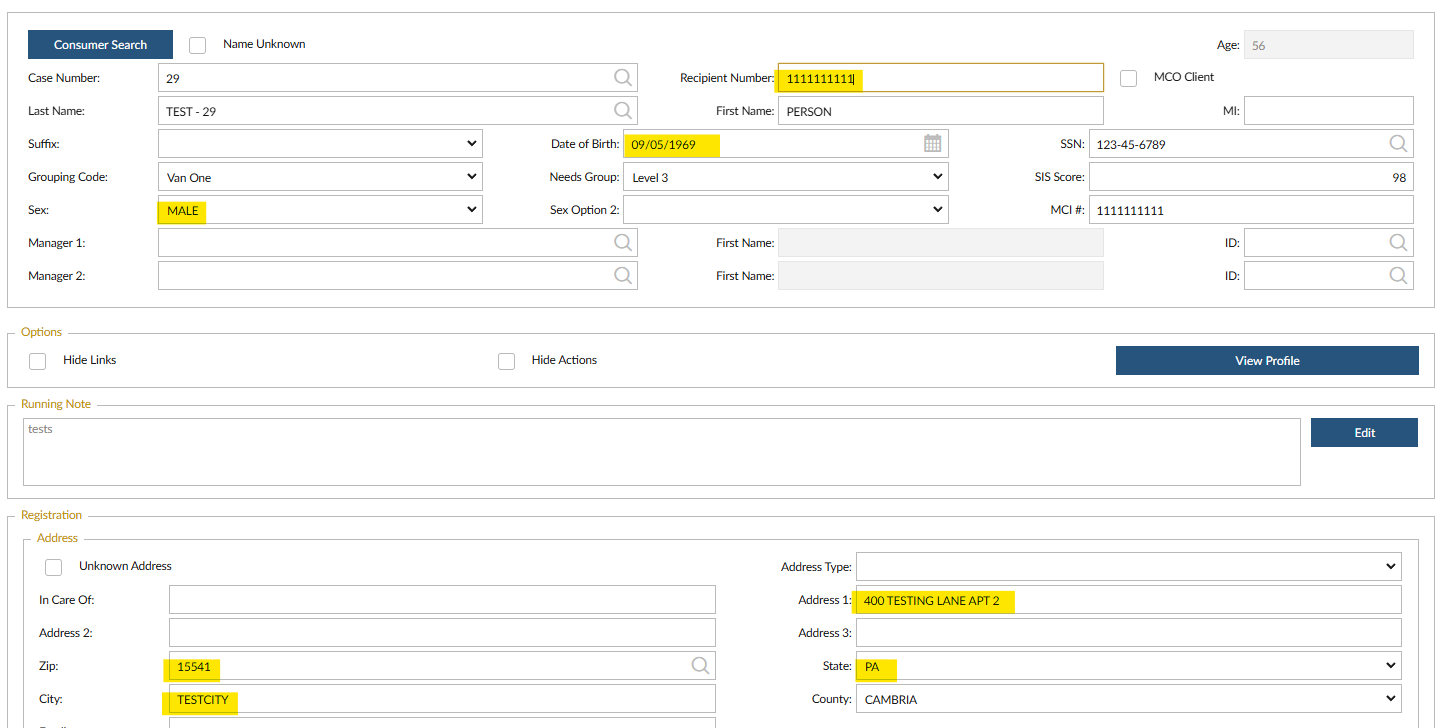
Task: Click the Last Name search magnifier icon
Action: tap(622, 111)
